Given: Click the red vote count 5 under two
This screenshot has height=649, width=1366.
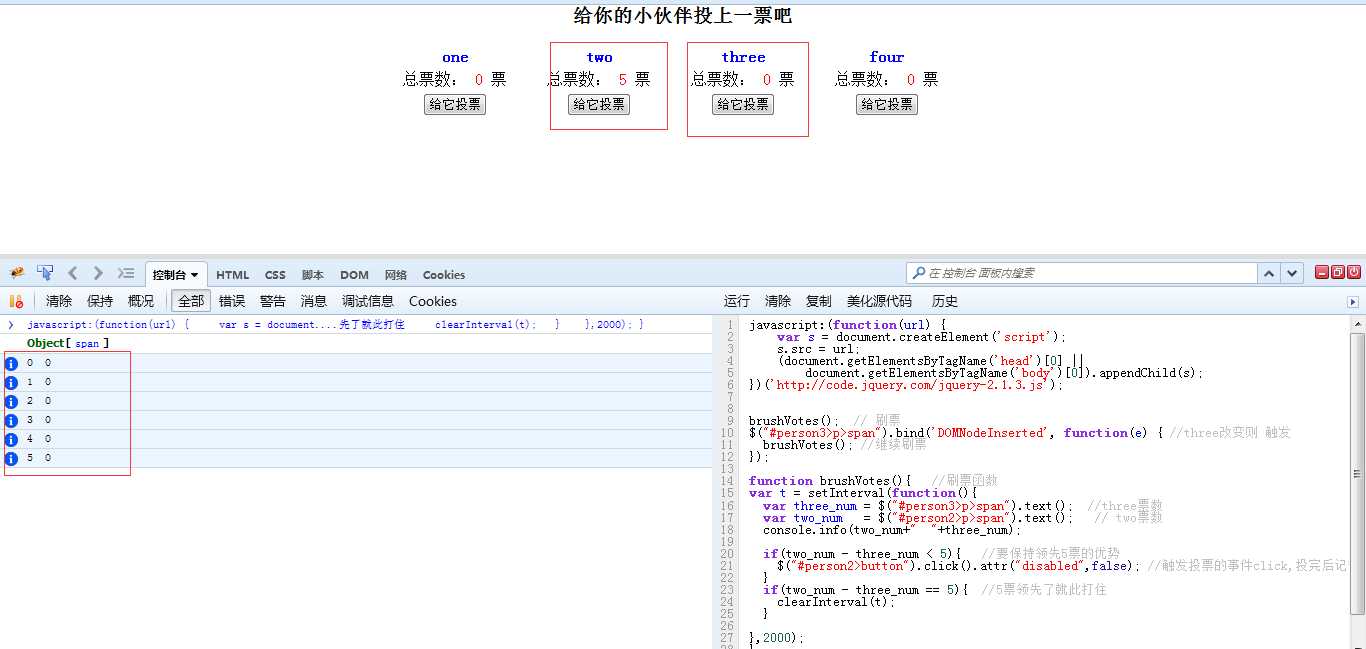Looking at the screenshot, I should pyautogui.click(x=623, y=80).
